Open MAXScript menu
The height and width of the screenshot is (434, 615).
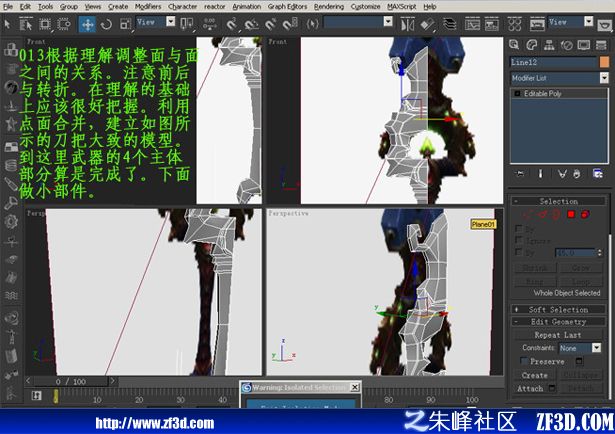tap(402, 7)
